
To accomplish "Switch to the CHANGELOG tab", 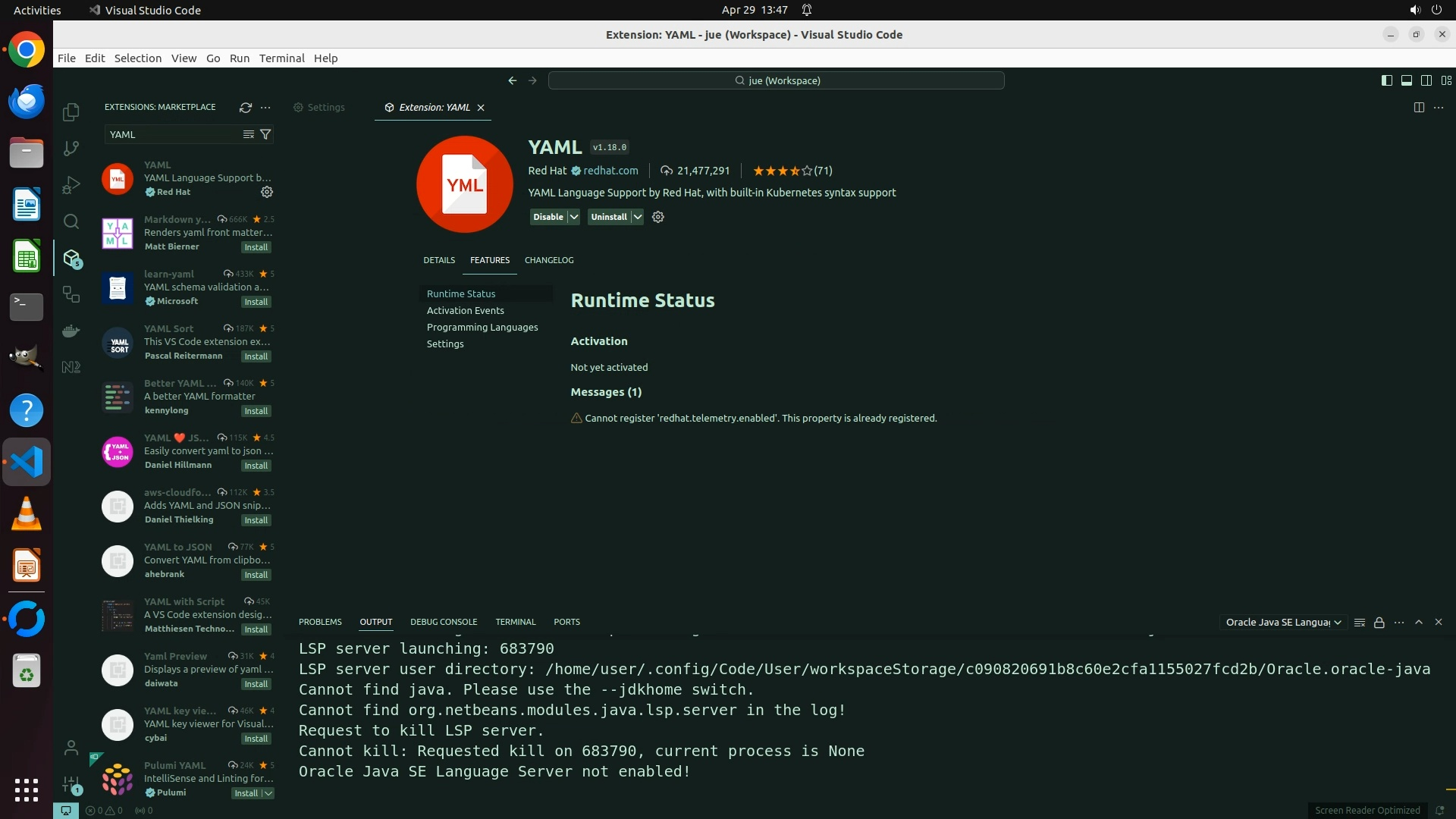I will tap(548, 260).
